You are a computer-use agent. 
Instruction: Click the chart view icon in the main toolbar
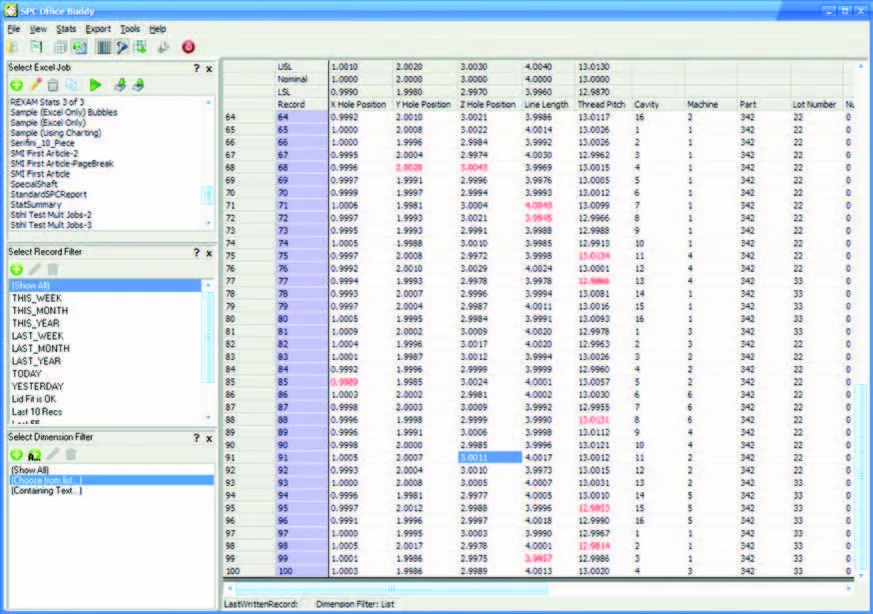pyautogui.click(x=37, y=47)
